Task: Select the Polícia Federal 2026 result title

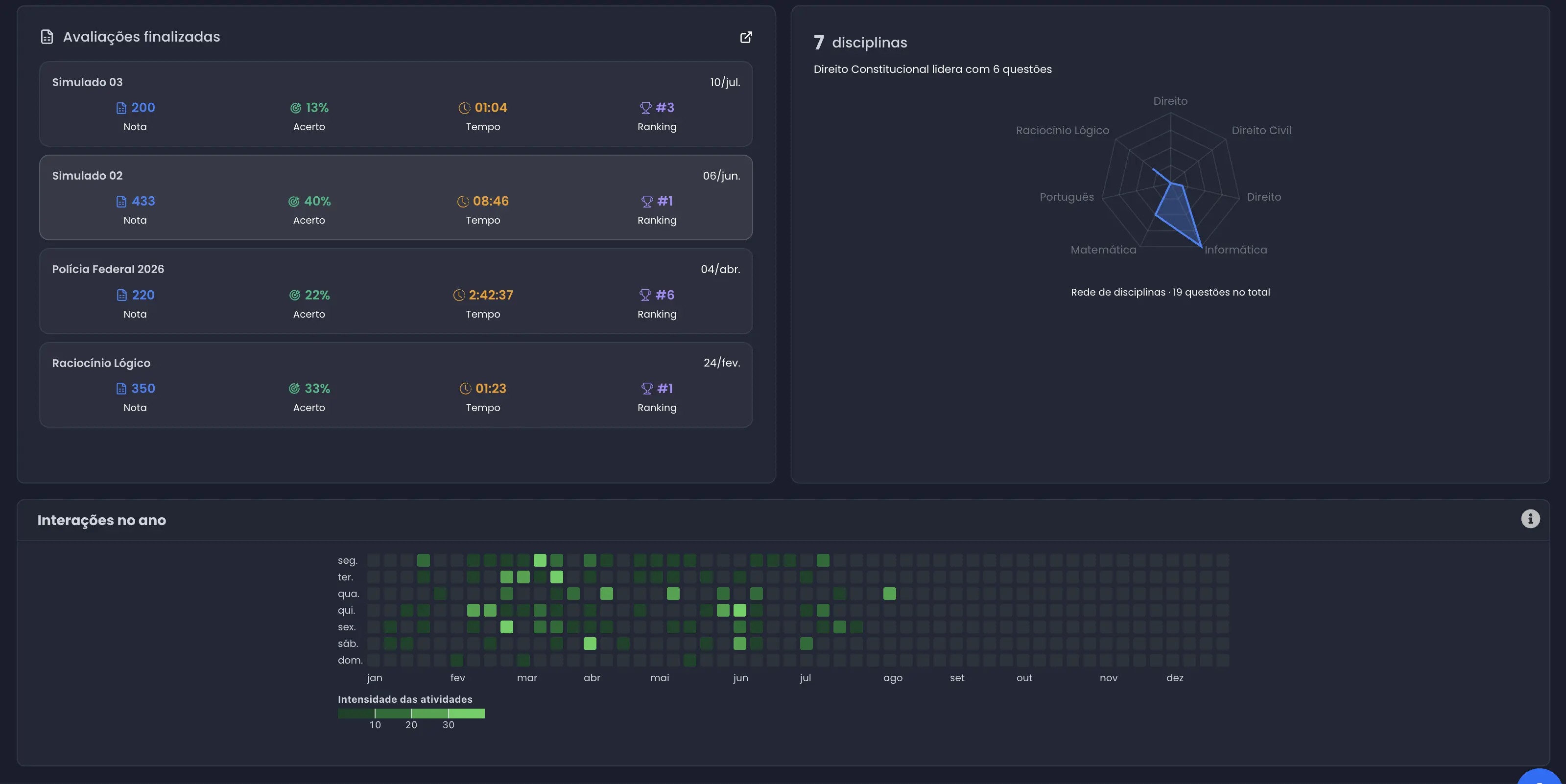Action: (x=108, y=269)
